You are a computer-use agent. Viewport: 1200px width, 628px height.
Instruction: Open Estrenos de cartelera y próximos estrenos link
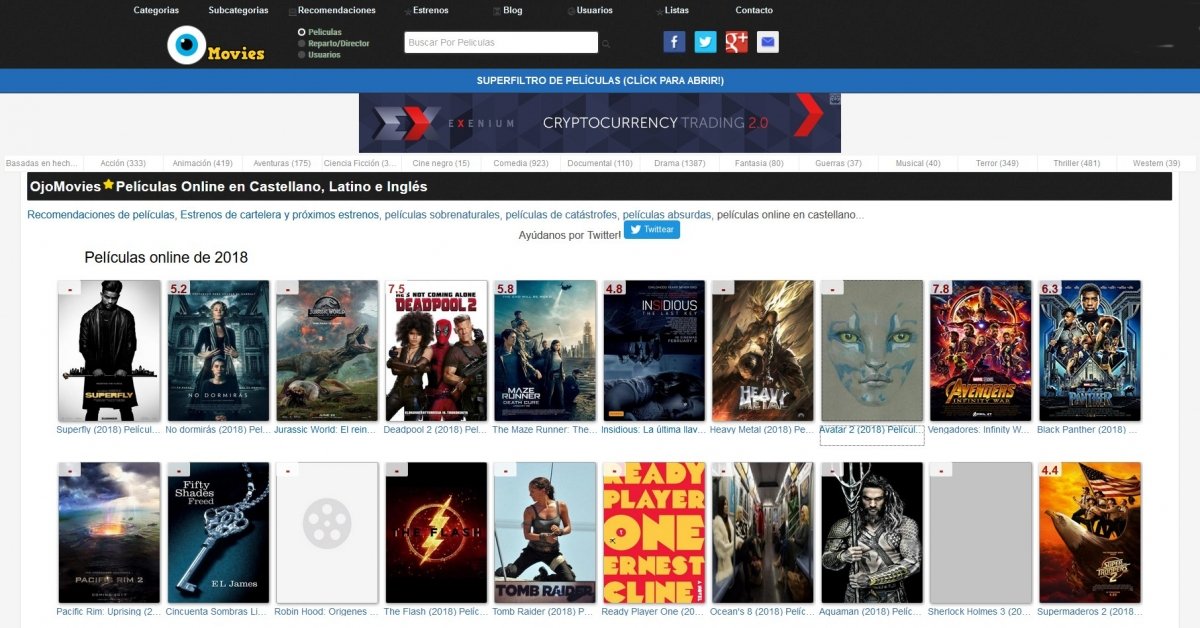point(280,214)
